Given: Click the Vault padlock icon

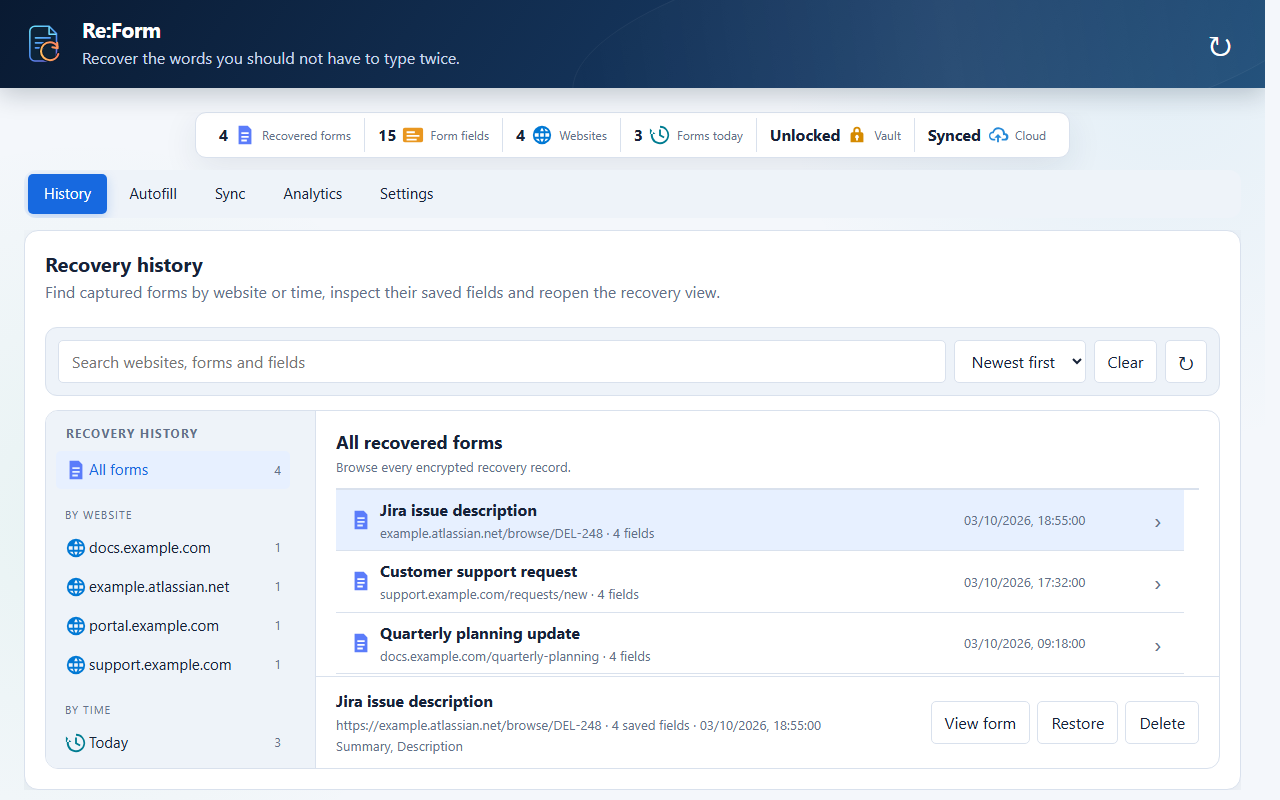Looking at the screenshot, I should pyautogui.click(x=856, y=135).
